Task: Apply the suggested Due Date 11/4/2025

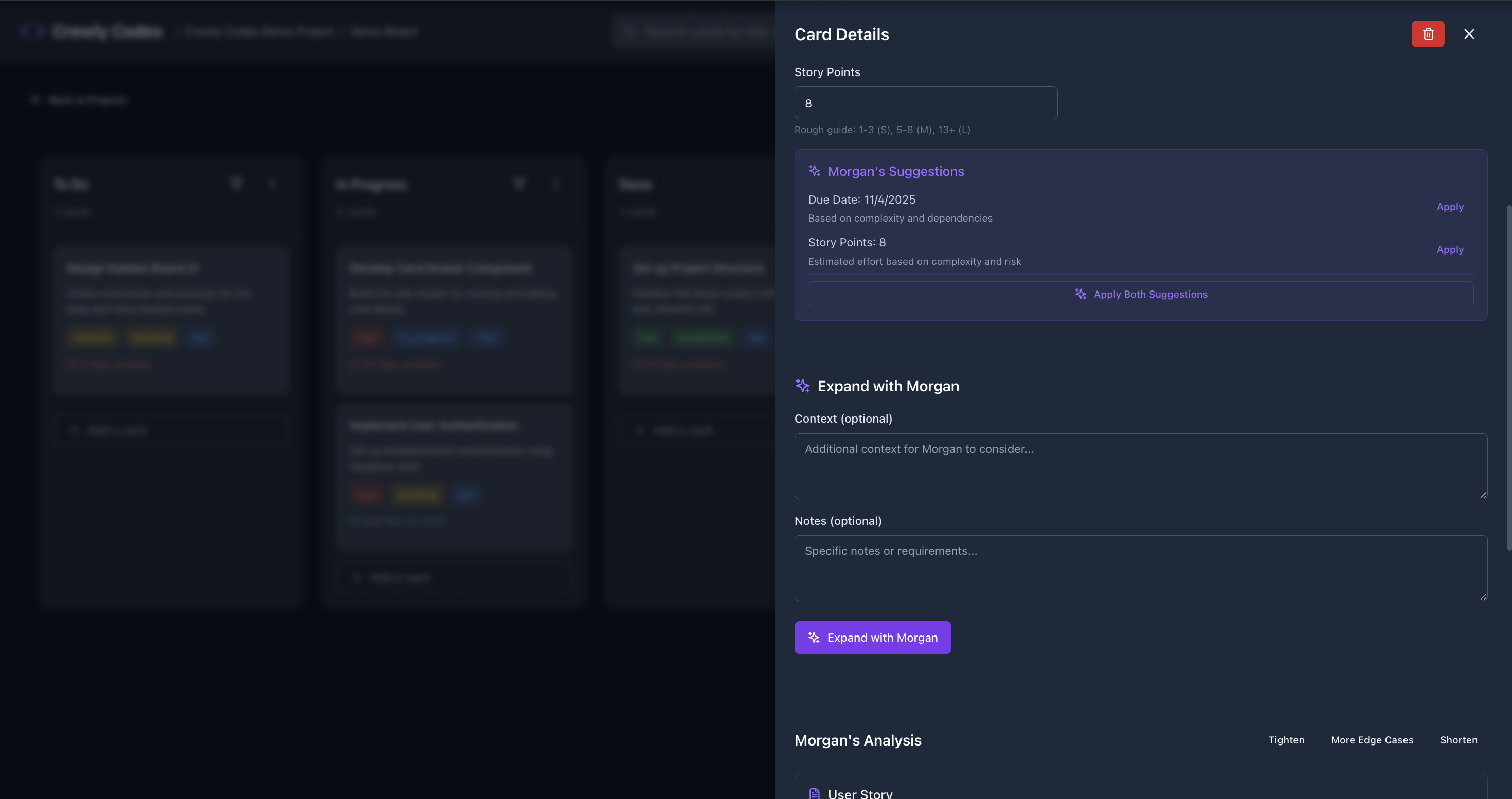Action: point(1449,207)
